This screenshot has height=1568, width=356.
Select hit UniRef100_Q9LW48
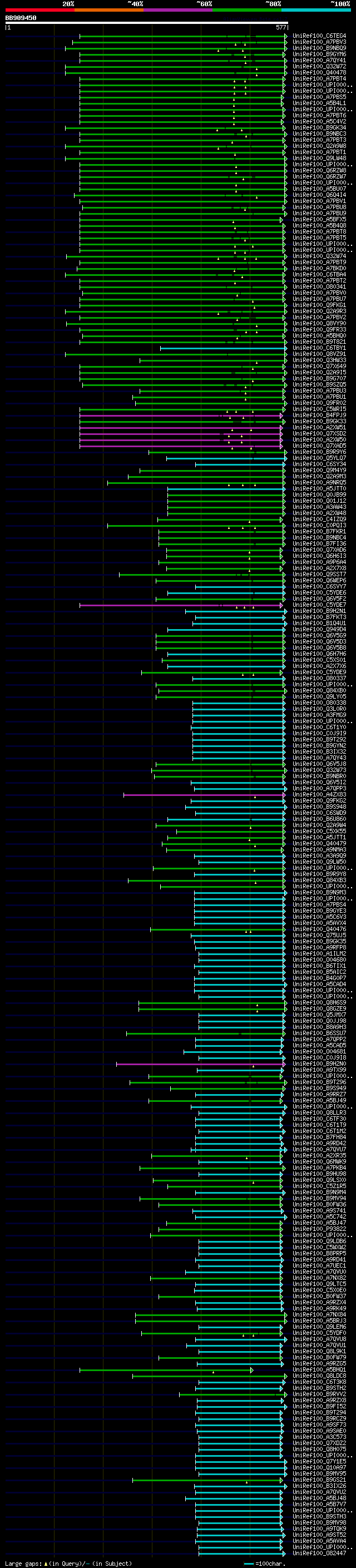pos(319,159)
